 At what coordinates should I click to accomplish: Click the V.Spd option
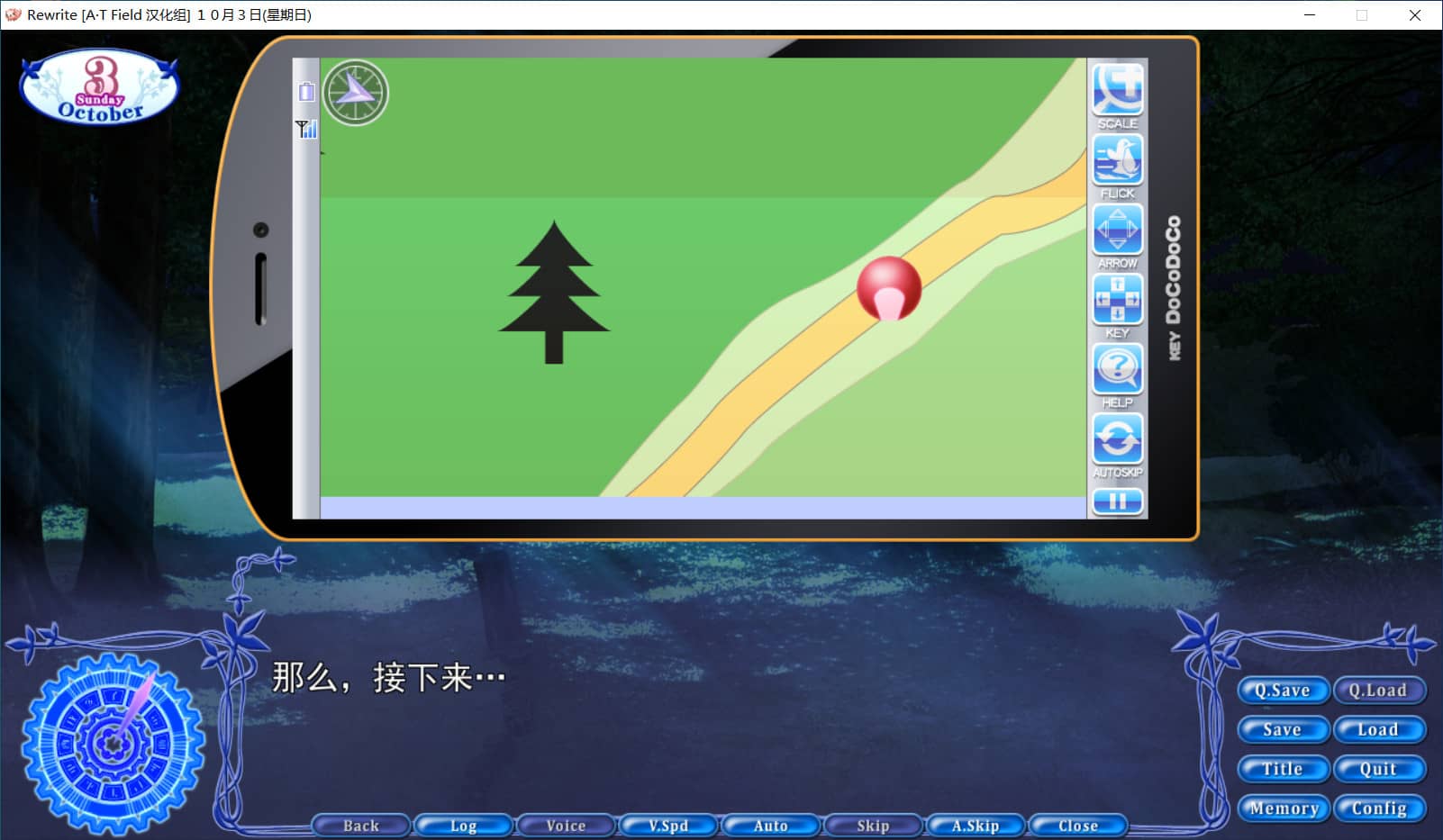click(668, 826)
